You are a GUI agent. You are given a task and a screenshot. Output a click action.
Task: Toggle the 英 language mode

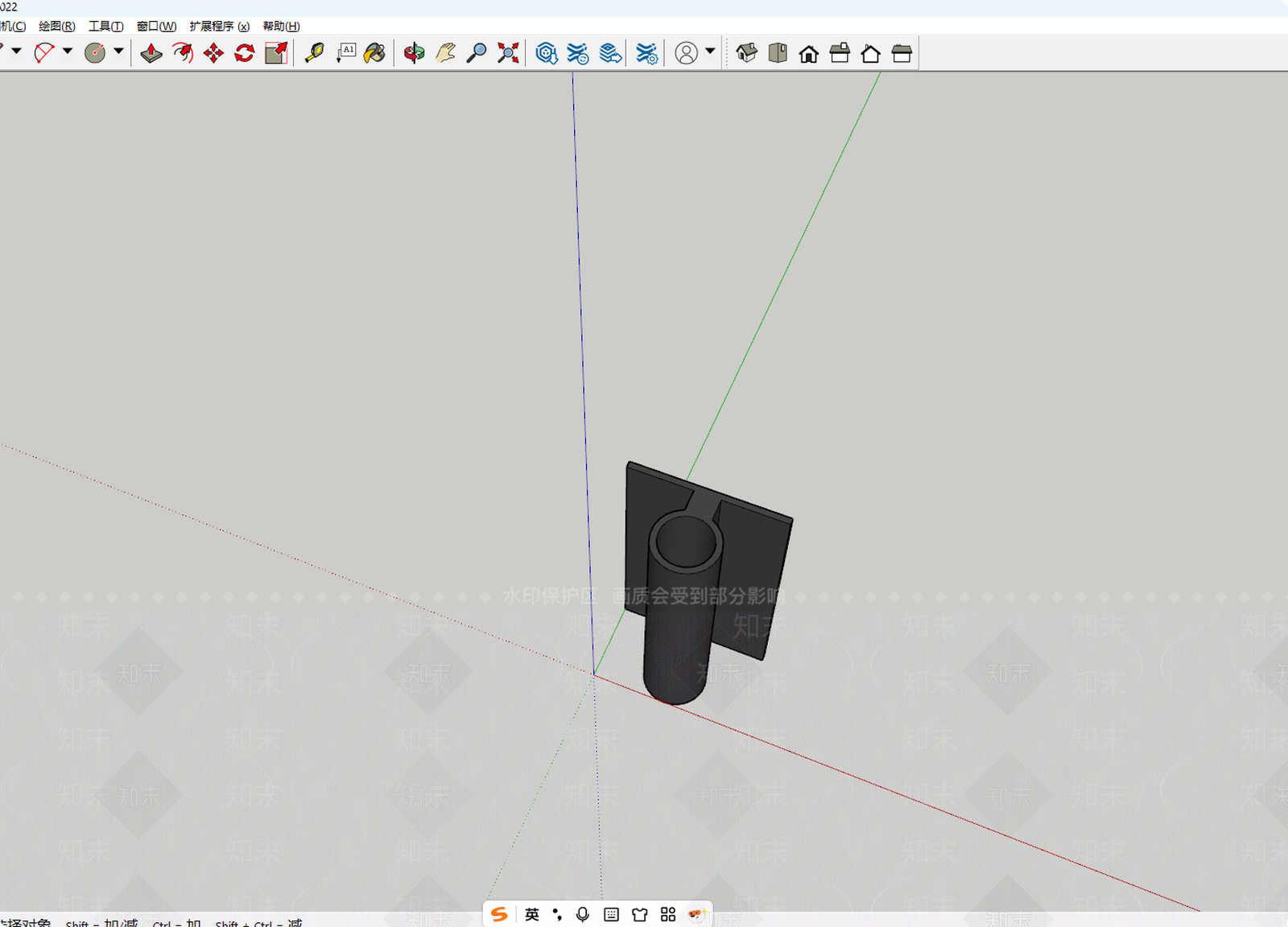[x=532, y=914]
